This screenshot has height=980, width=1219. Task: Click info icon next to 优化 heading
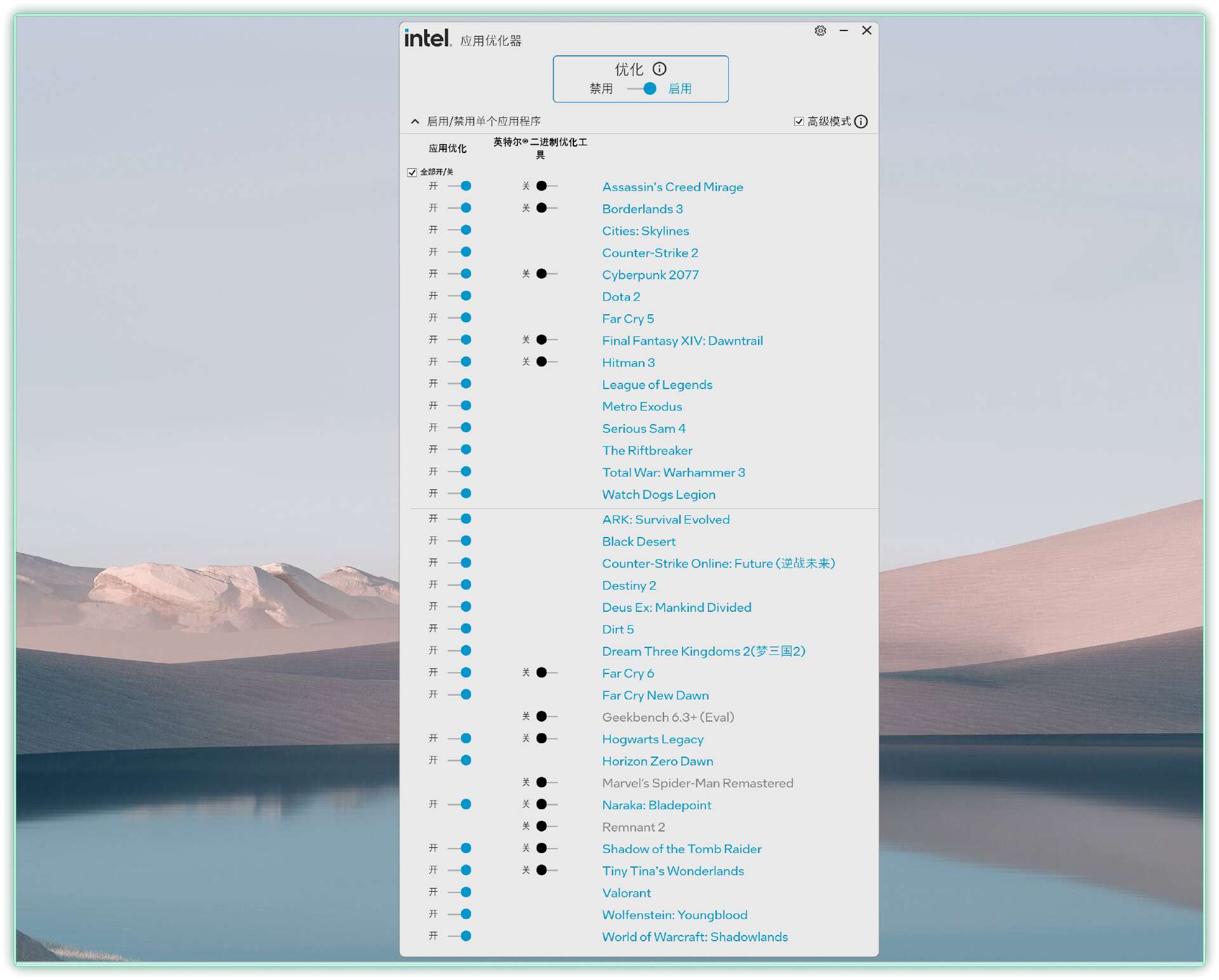point(660,69)
